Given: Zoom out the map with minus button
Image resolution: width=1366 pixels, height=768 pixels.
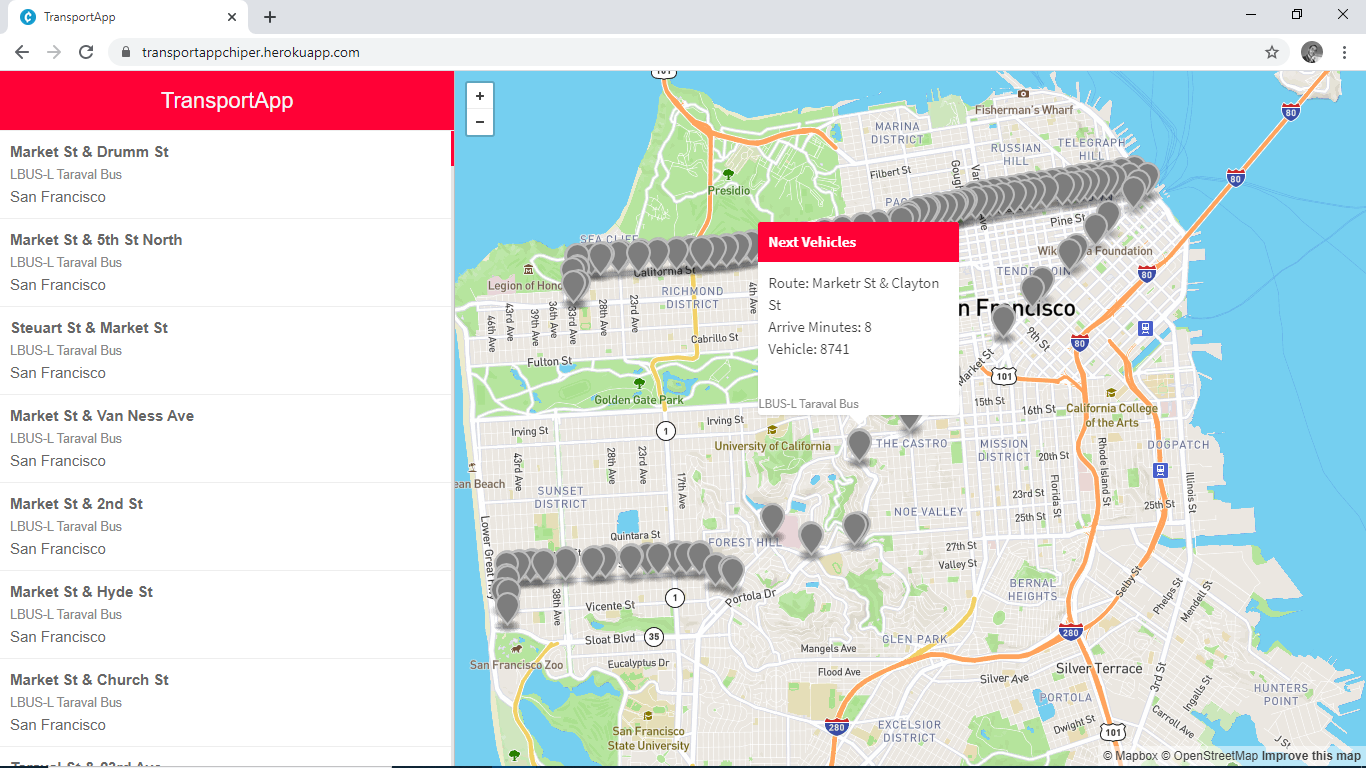Looking at the screenshot, I should tap(480, 122).
